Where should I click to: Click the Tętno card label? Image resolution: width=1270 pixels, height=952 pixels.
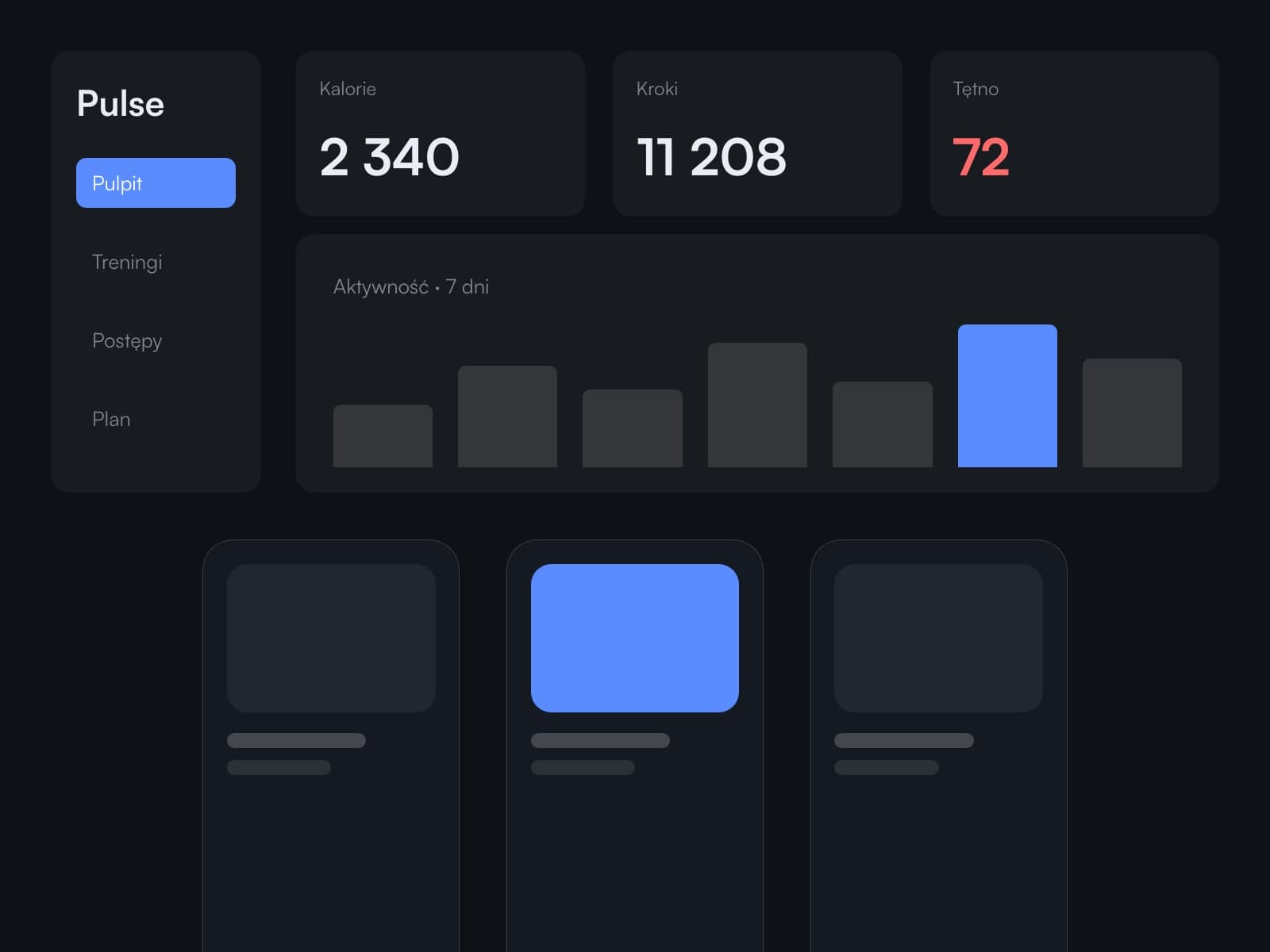pyautogui.click(x=976, y=89)
